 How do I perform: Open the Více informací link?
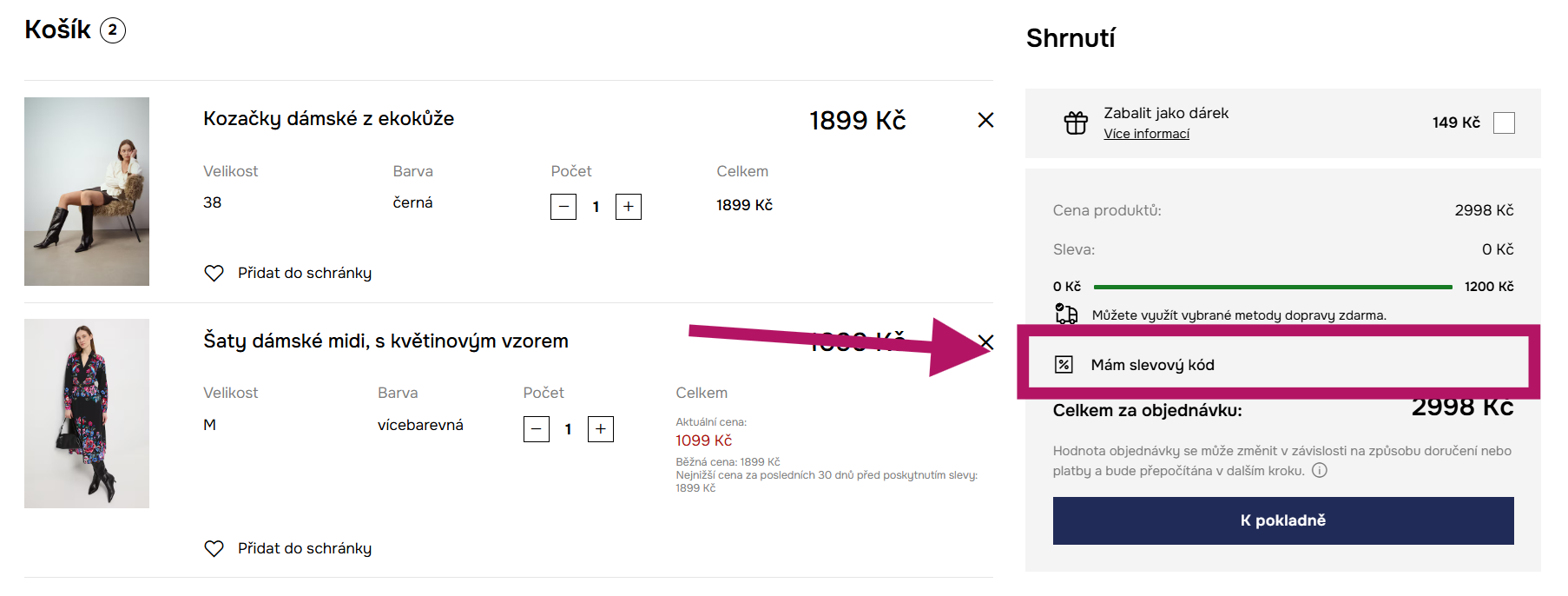pos(1146,134)
